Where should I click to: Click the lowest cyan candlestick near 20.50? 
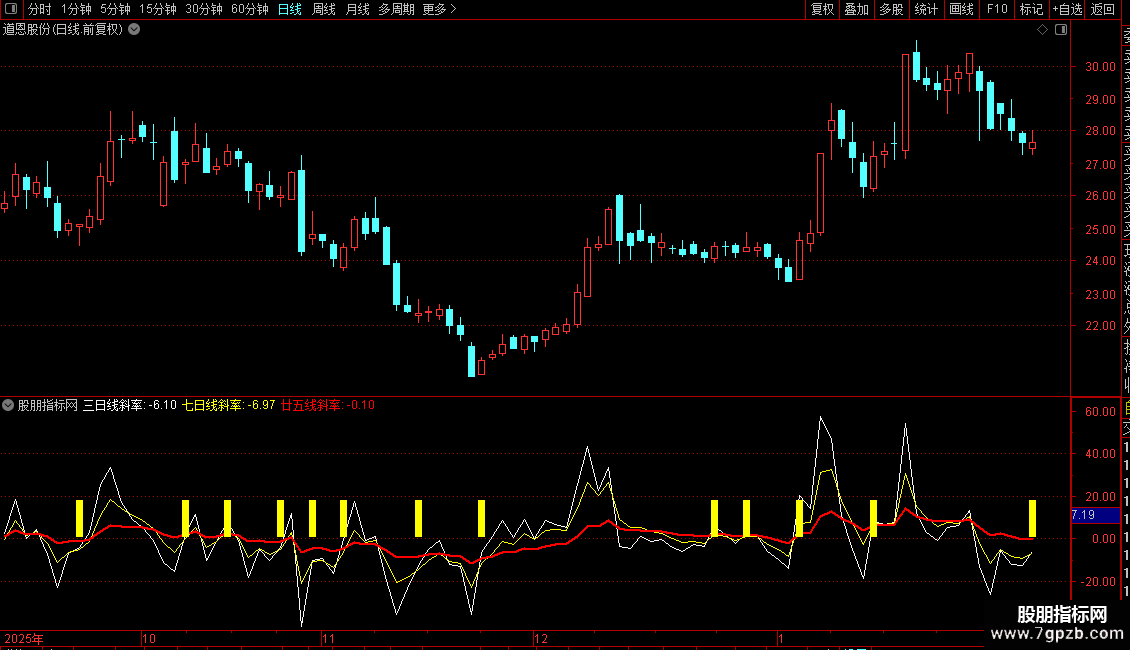tap(471, 360)
